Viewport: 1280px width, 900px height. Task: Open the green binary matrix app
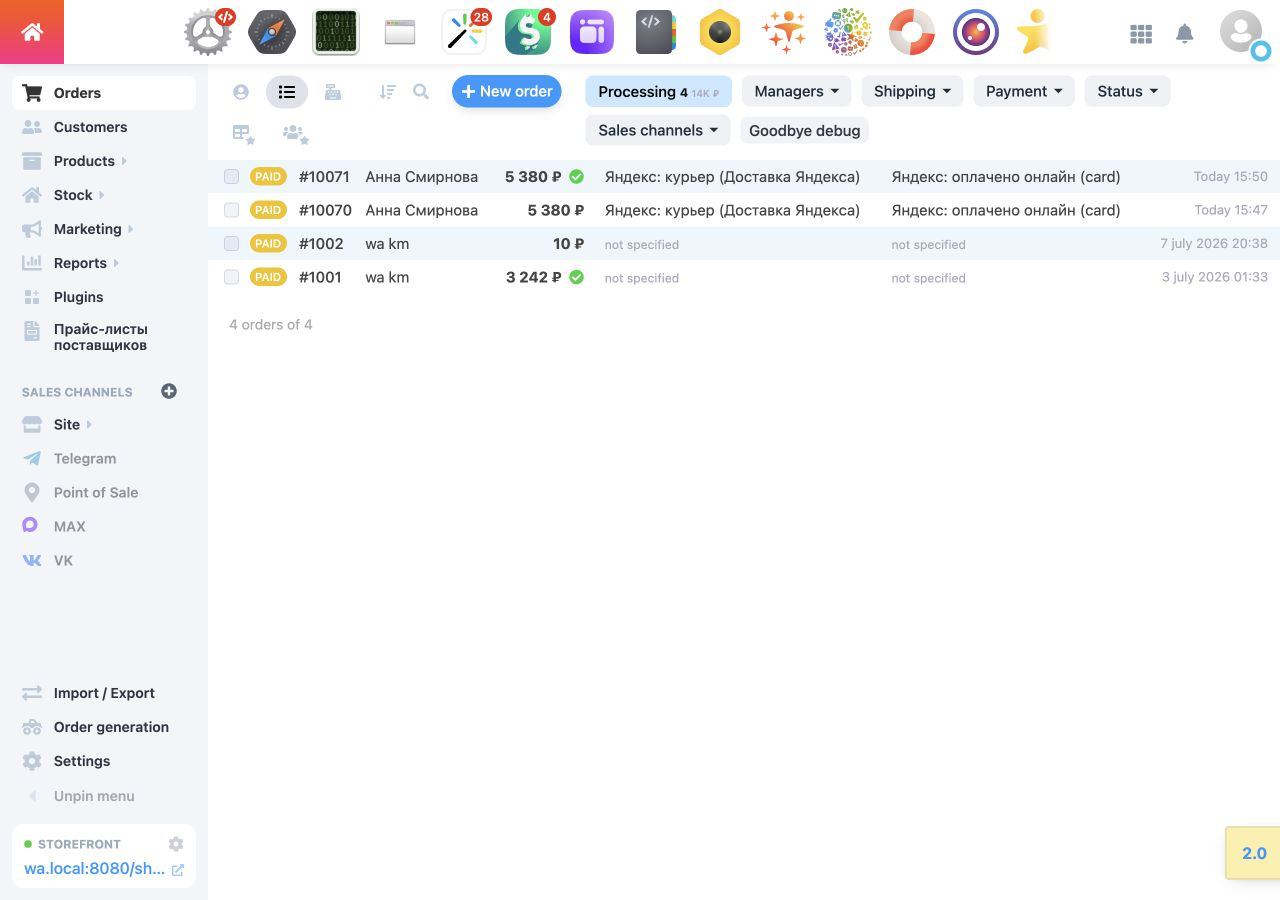336,32
